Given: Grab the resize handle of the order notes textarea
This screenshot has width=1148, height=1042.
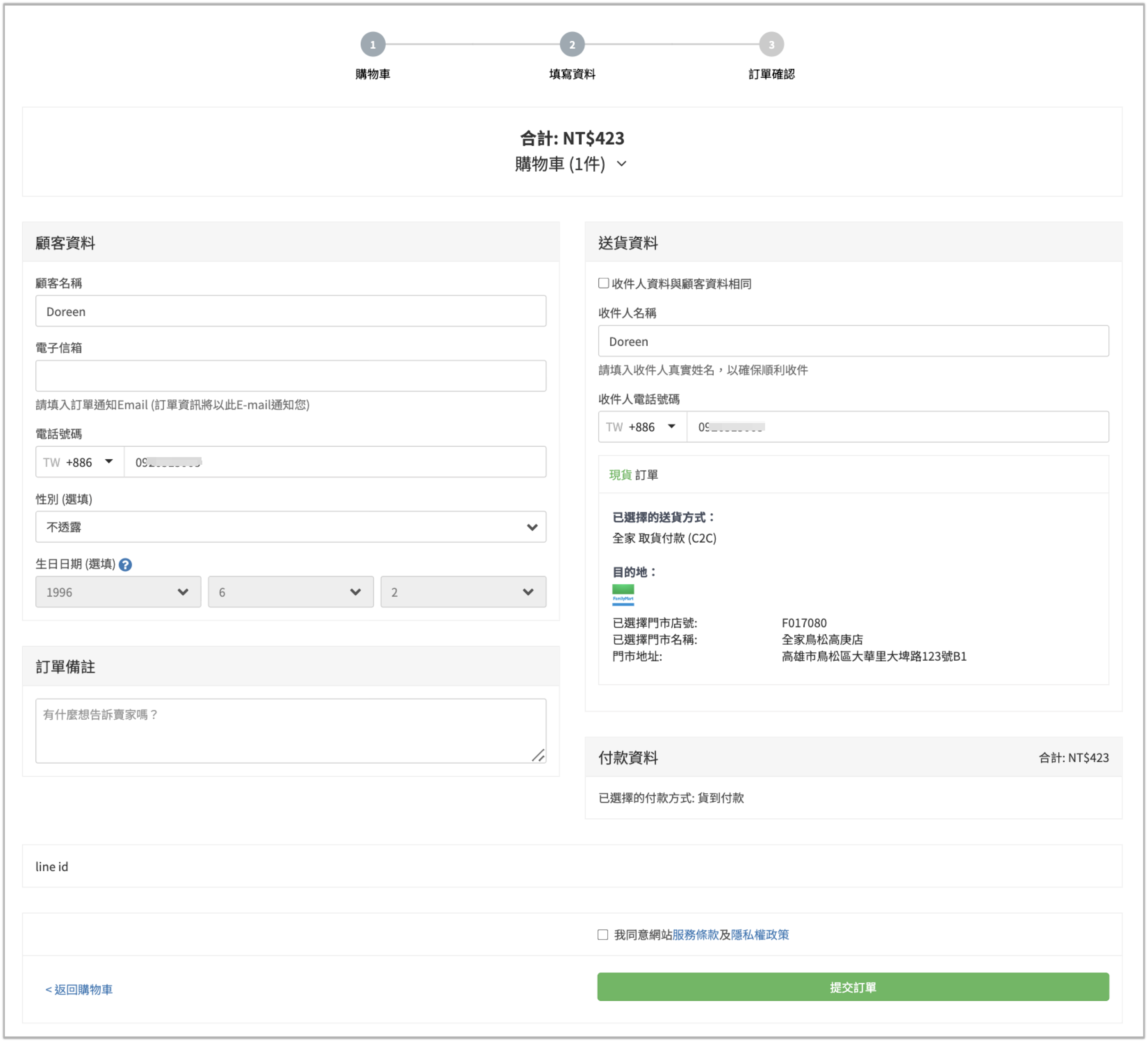Looking at the screenshot, I should pyautogui.click(x=538, y=755).
